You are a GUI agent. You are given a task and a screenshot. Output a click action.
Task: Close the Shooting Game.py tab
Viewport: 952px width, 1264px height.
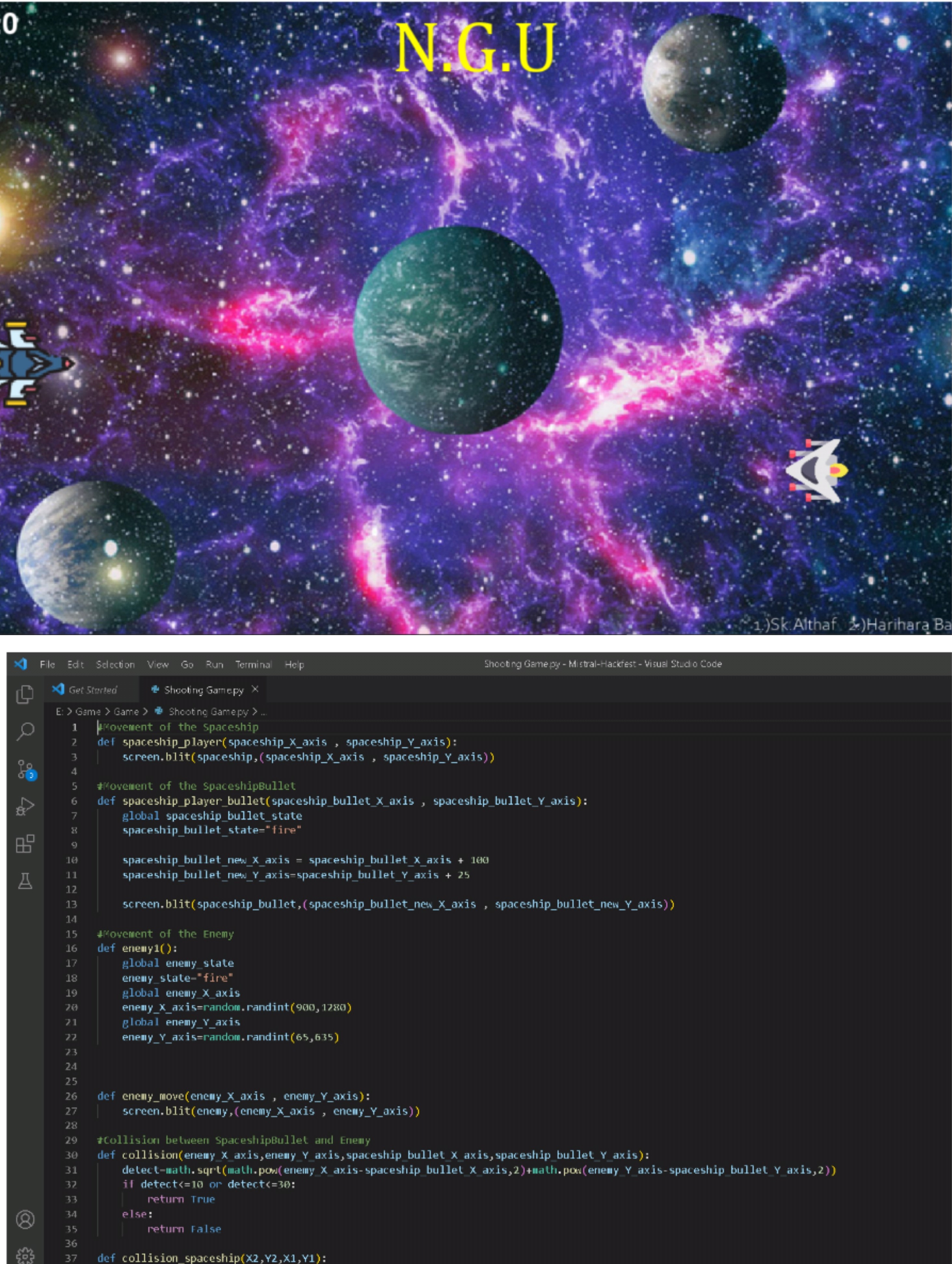tap(255, 689)
